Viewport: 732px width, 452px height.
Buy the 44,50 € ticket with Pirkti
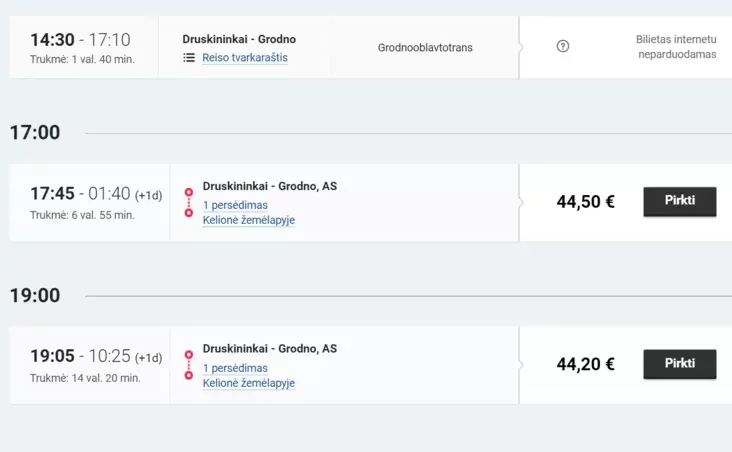(x=680, y=201)
